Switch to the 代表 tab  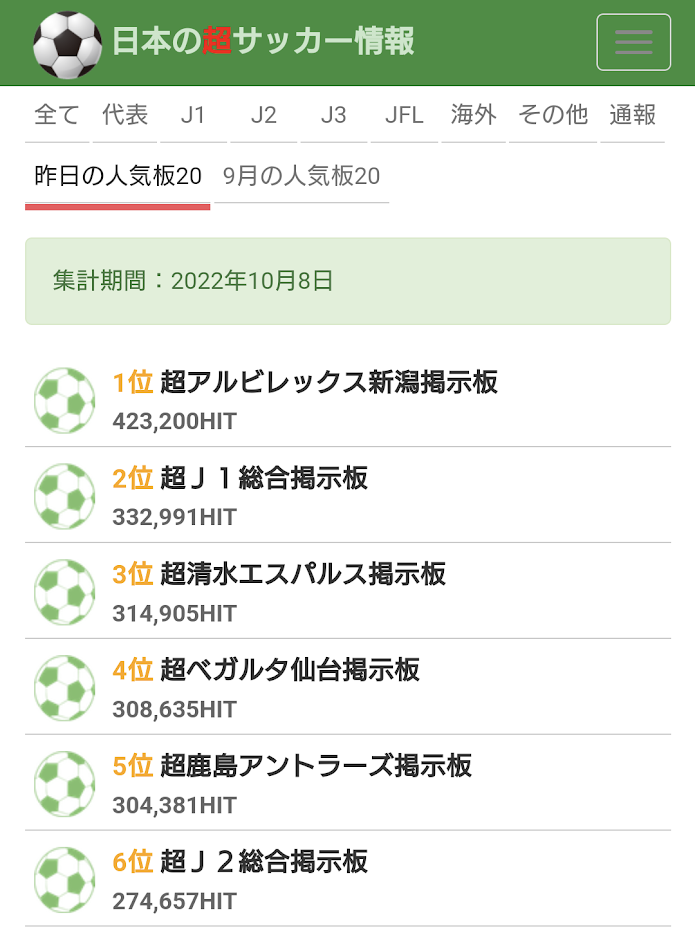(125, 115)
